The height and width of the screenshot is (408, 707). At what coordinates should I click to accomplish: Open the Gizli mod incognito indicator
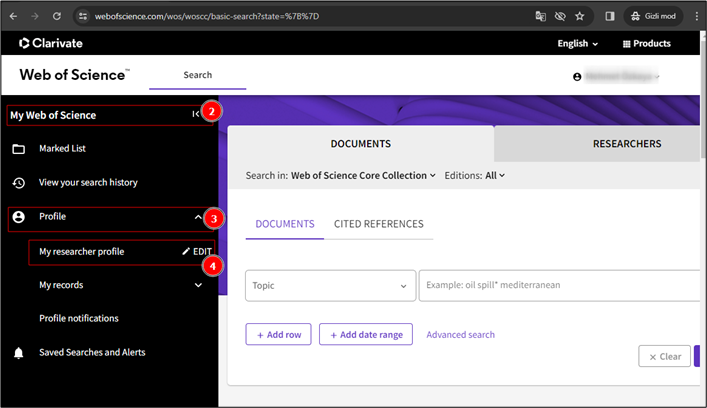click(654, 16)
